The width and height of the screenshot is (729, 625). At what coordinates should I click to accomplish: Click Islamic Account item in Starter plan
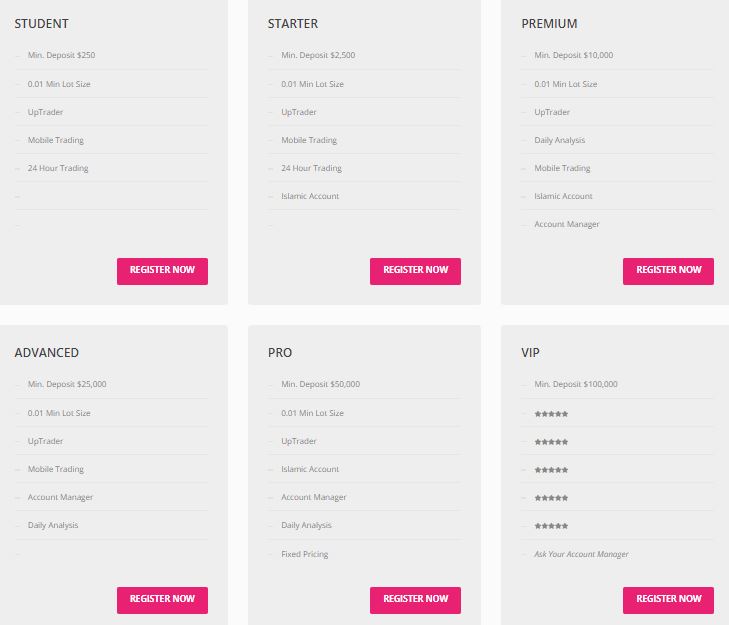[310, 196]
